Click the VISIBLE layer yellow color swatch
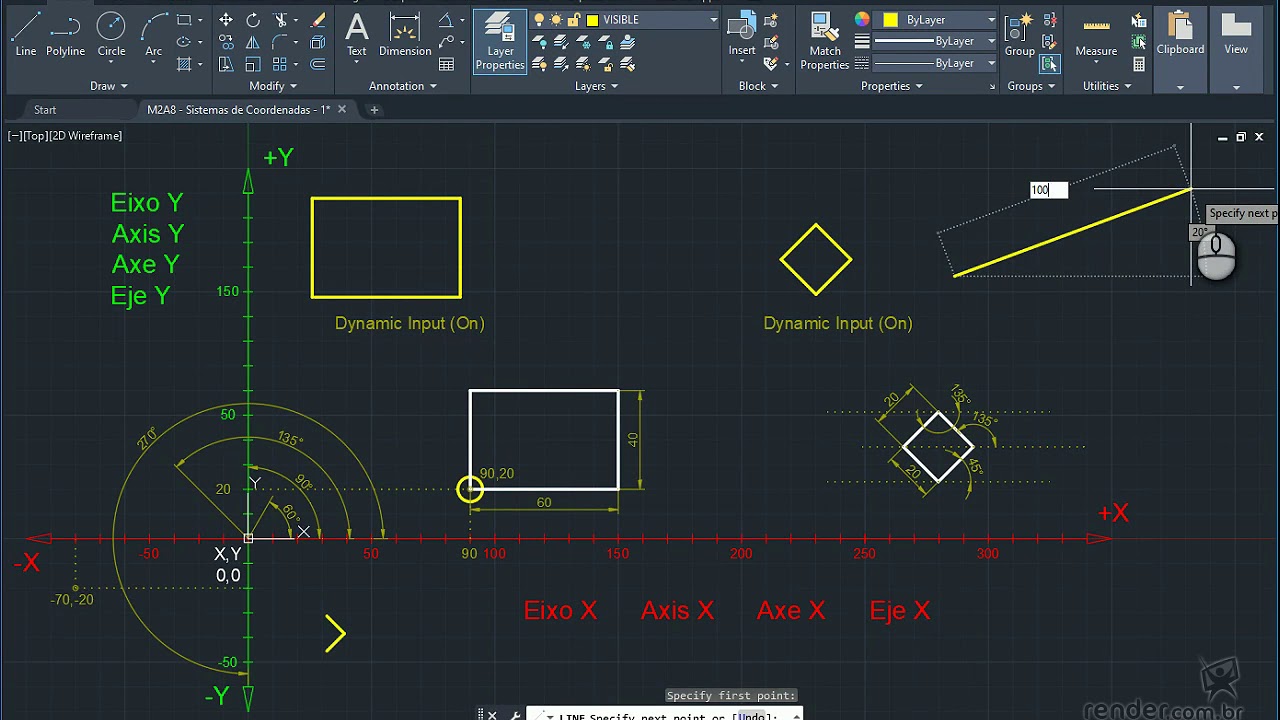 coord(592,20)
